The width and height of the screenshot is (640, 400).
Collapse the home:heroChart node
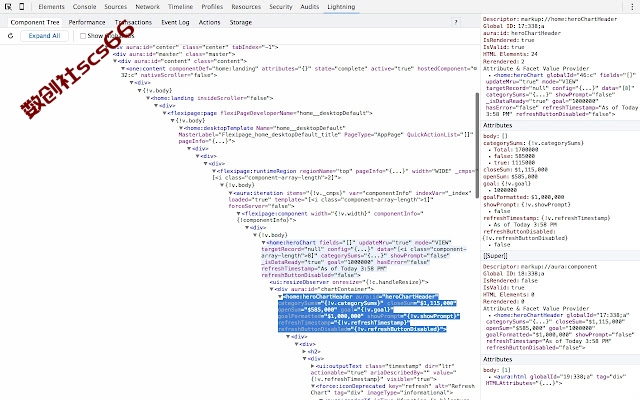coord(263,243)
